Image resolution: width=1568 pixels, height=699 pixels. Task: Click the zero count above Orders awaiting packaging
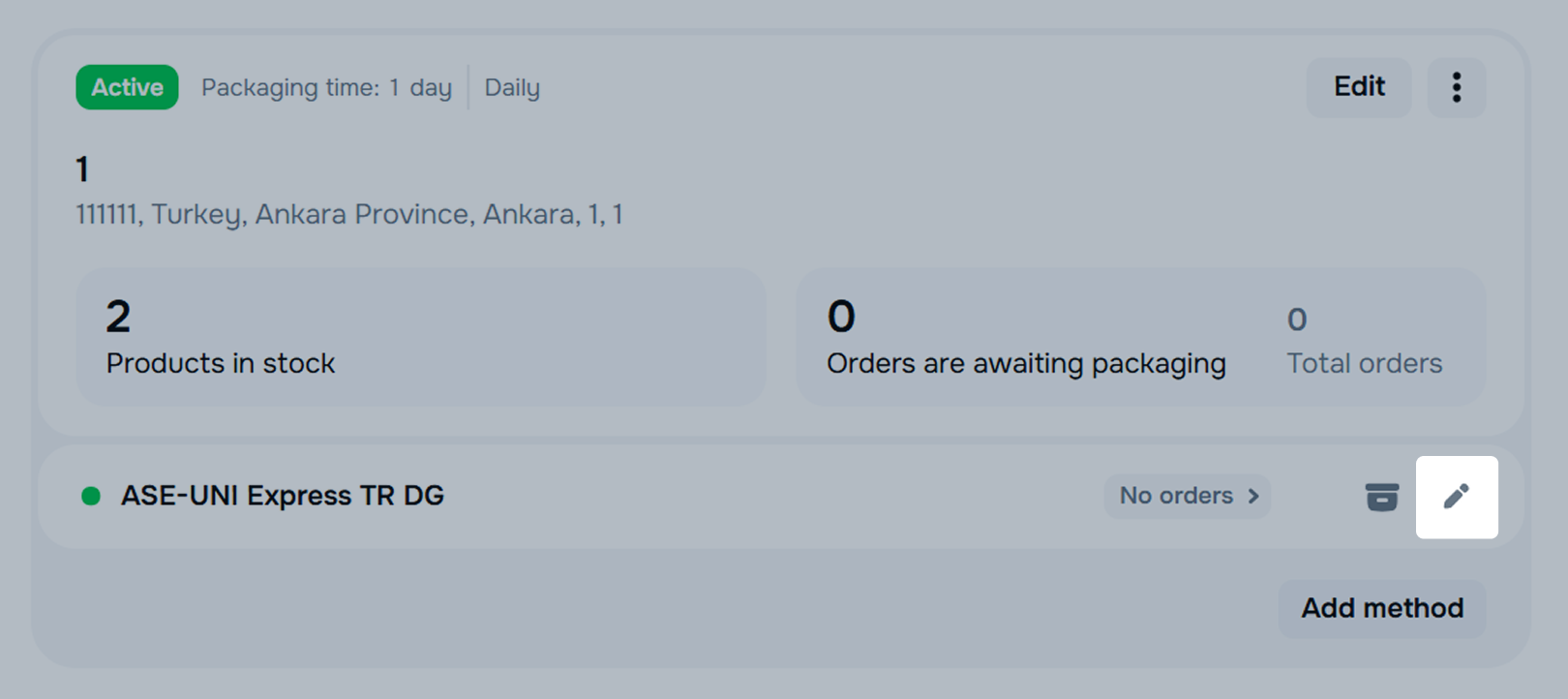point(841,317)
